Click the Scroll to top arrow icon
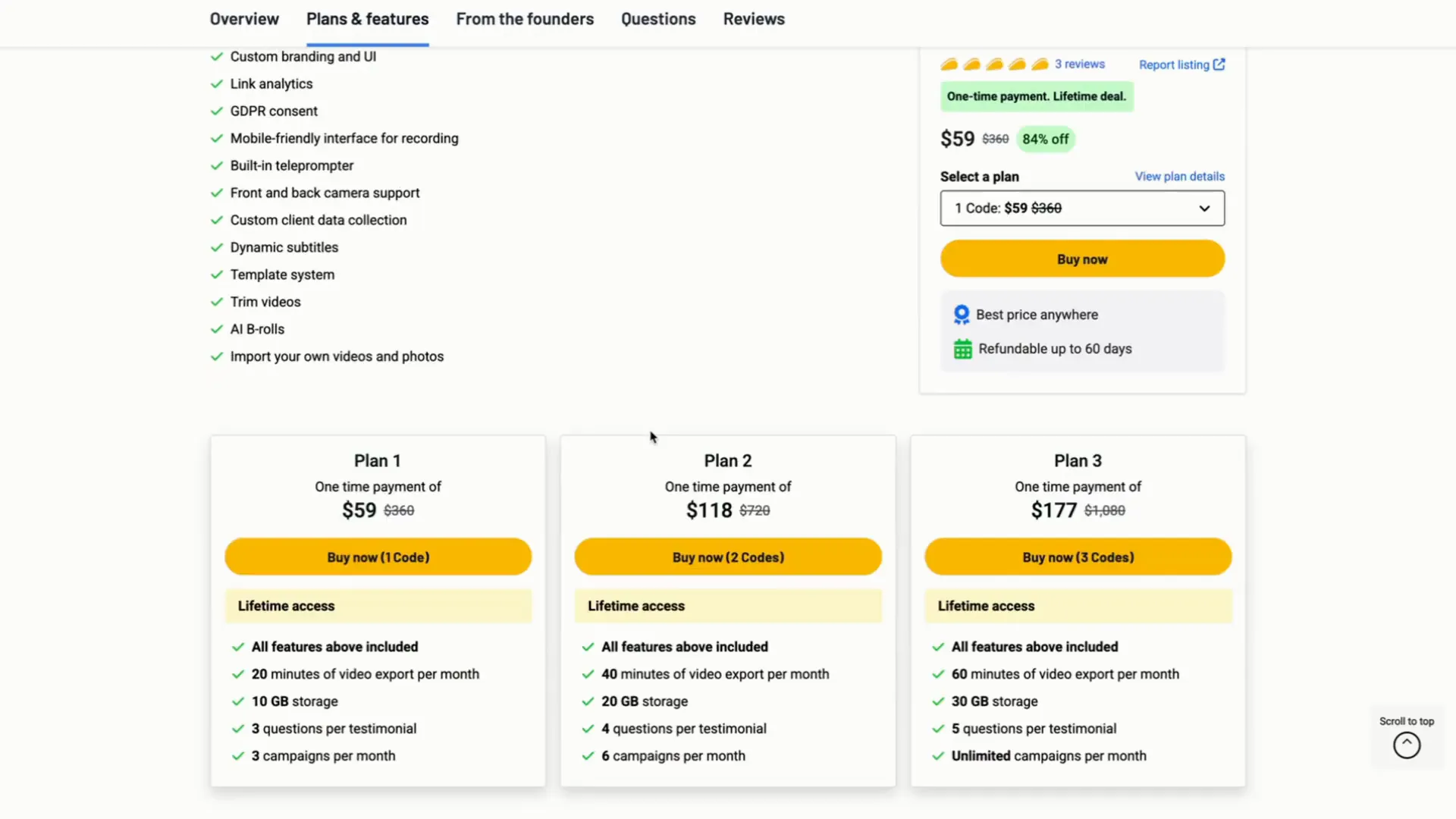Screen dimensions: 1456x819 [x=1407, y=745]
